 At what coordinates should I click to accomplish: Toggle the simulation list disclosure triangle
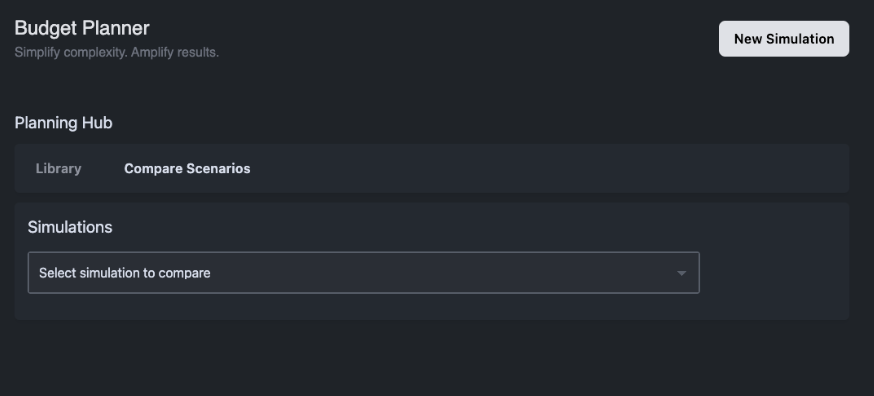tap(681, 273)
